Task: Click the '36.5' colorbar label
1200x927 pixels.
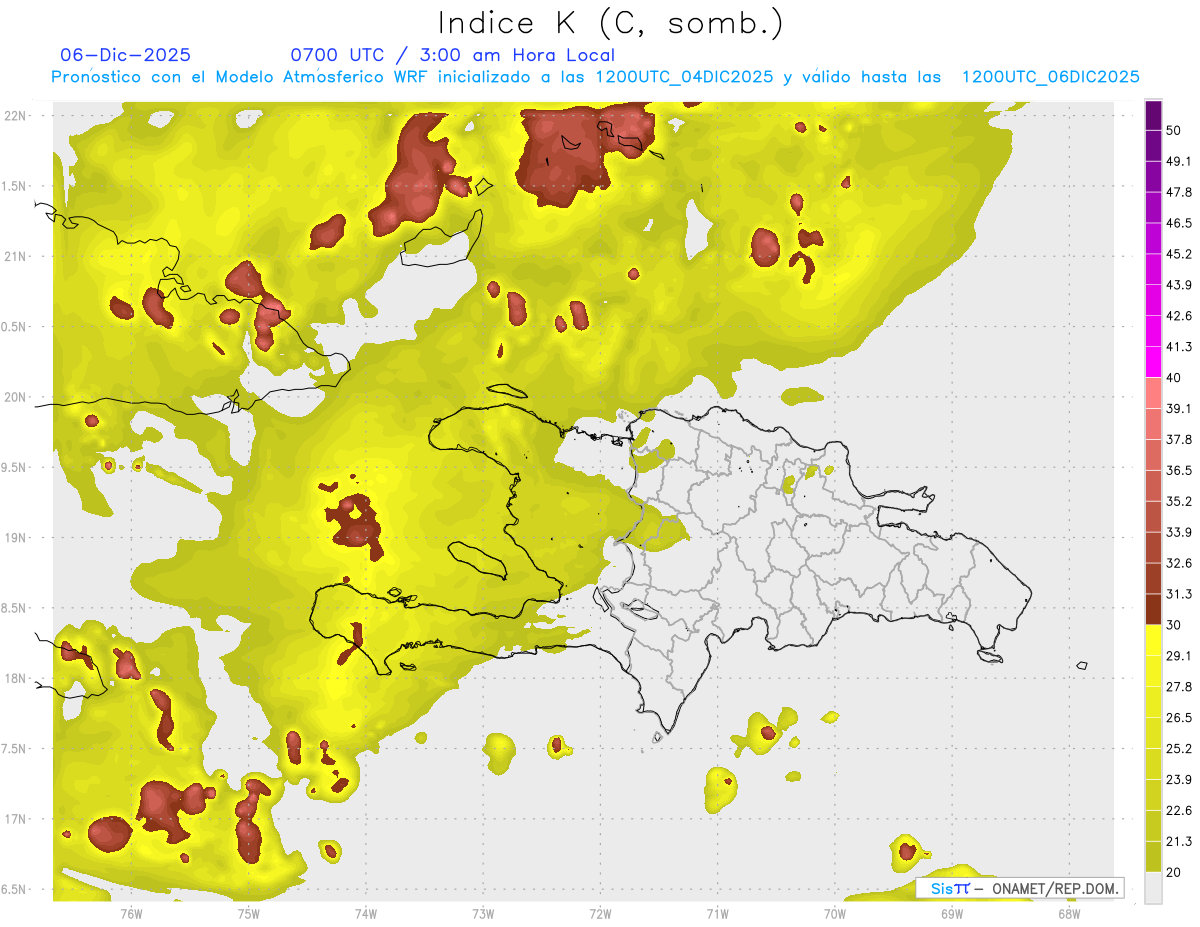Action: click(1179, 470)
